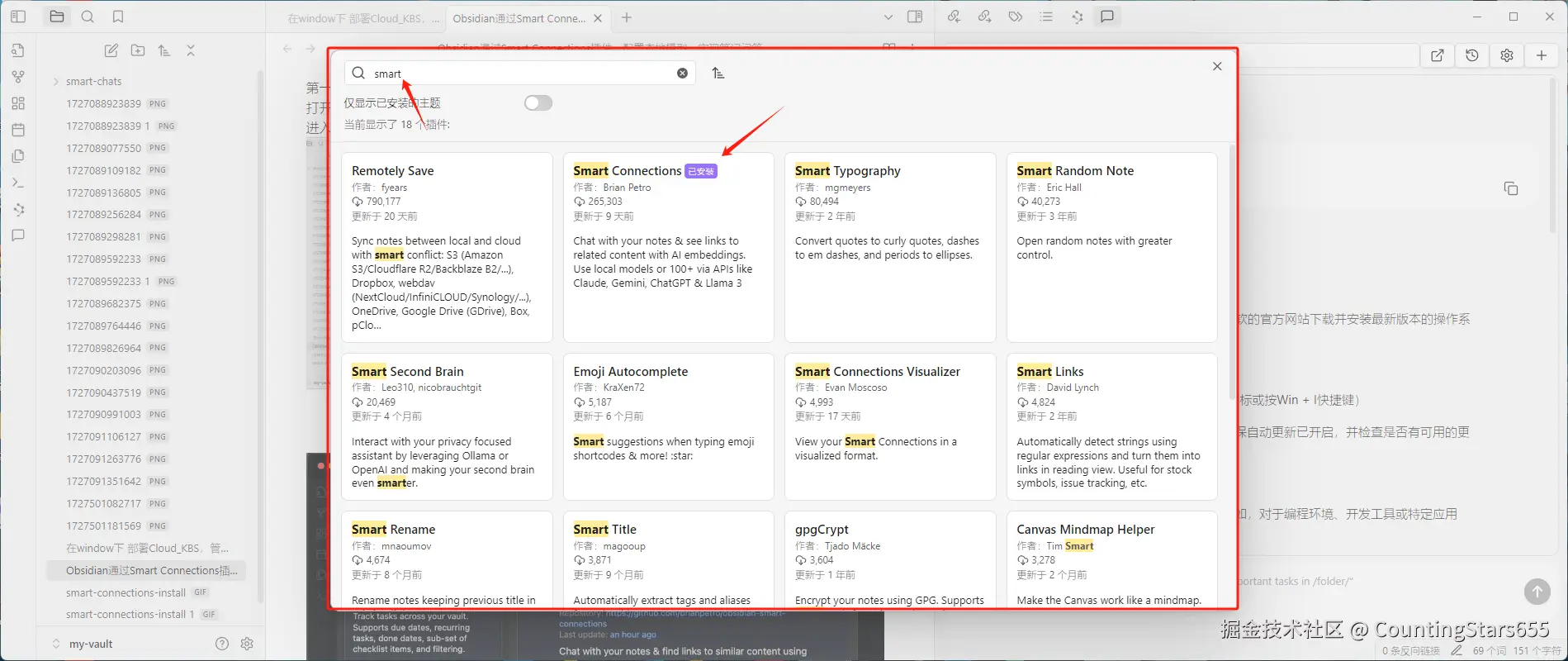Screen dimensions: 1568x661
Task: Toggle the 仅显示已安装的主题 switch
Action: click(x=538, y=102)
